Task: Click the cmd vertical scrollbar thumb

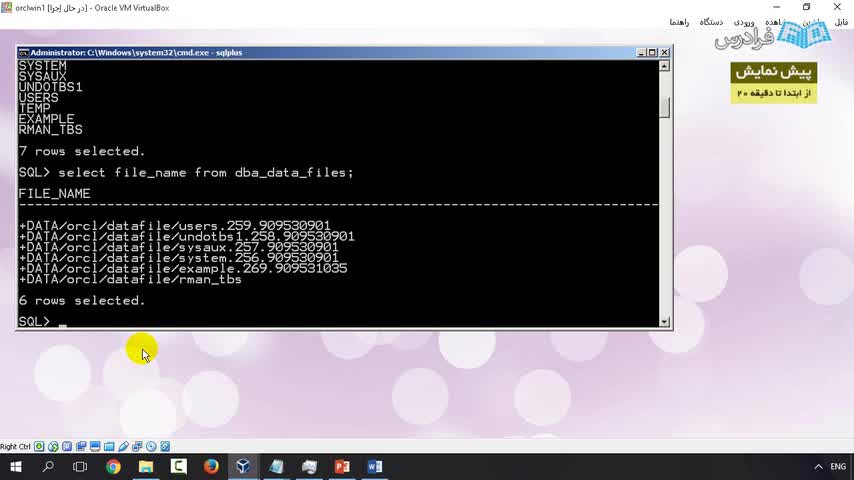Action: (664, 107)
